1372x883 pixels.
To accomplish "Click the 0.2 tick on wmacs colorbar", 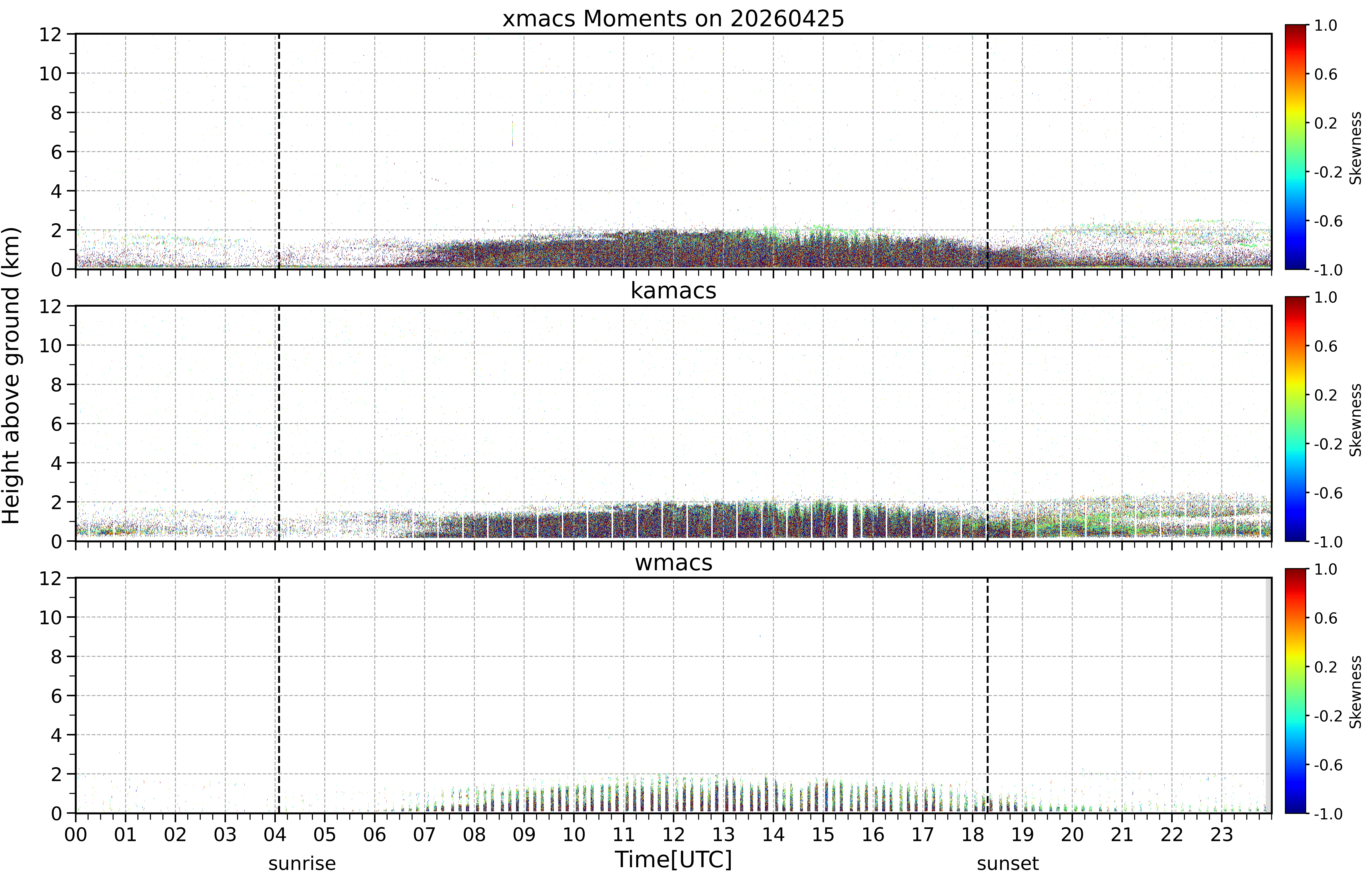I will pyautogui.click(x=1326, y=667).
